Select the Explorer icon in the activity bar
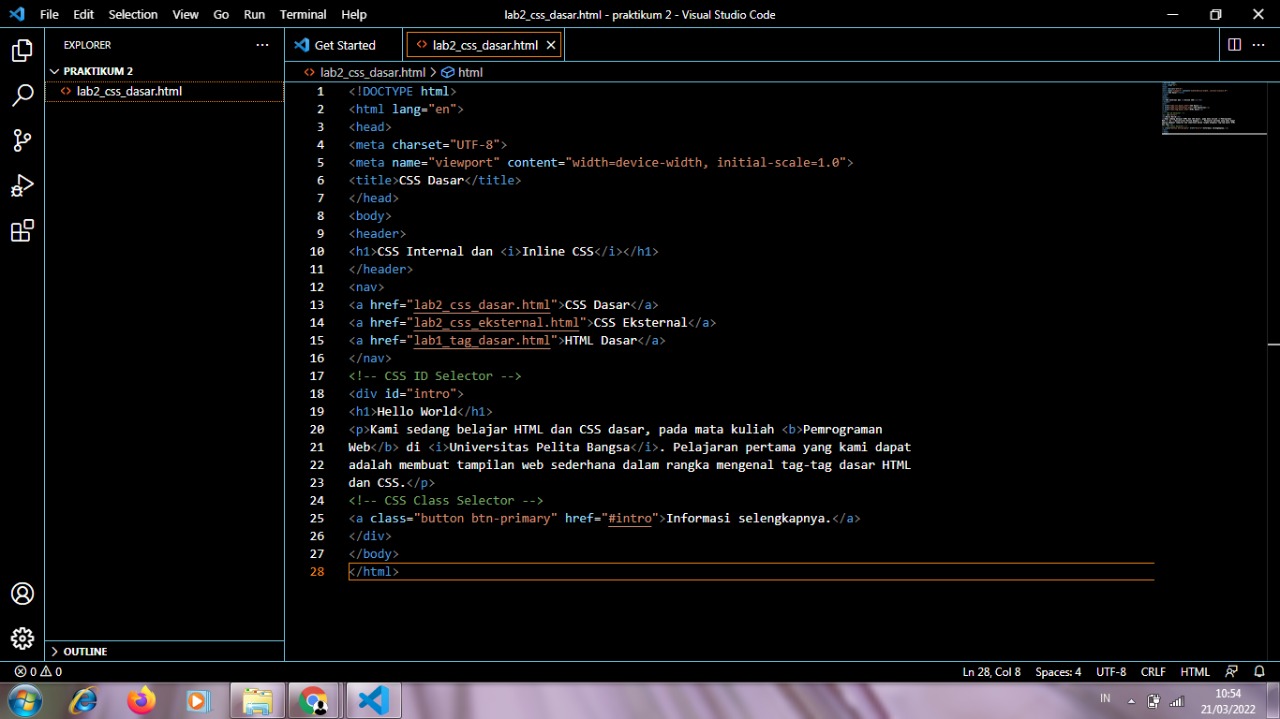The image size is (1280, 719). pos(22,49)
